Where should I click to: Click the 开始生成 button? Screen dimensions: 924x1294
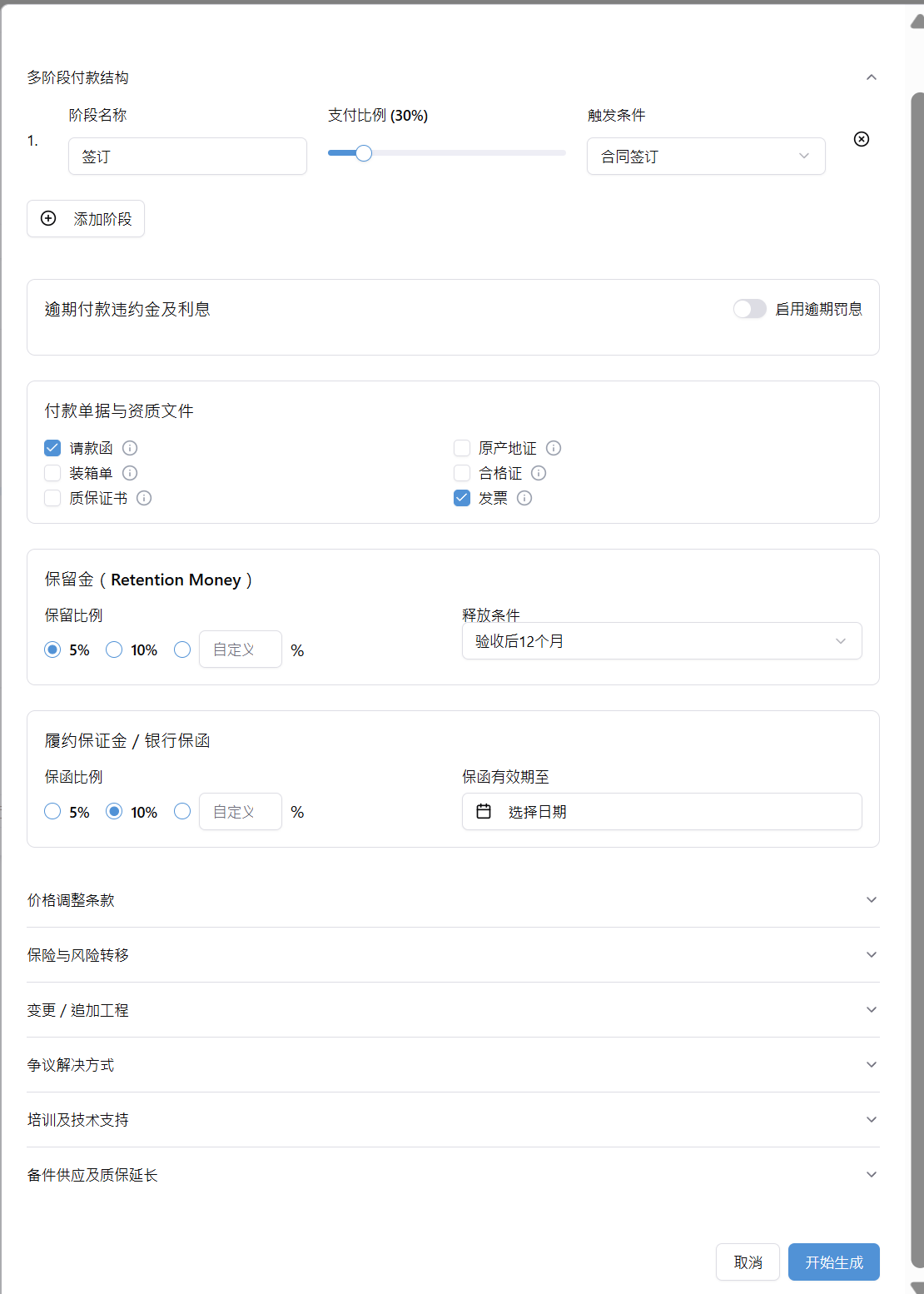(833, 1262)
